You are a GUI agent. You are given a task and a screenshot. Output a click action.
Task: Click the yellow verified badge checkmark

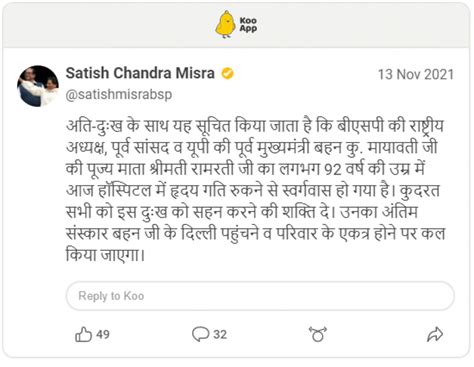tap(228, 73)
